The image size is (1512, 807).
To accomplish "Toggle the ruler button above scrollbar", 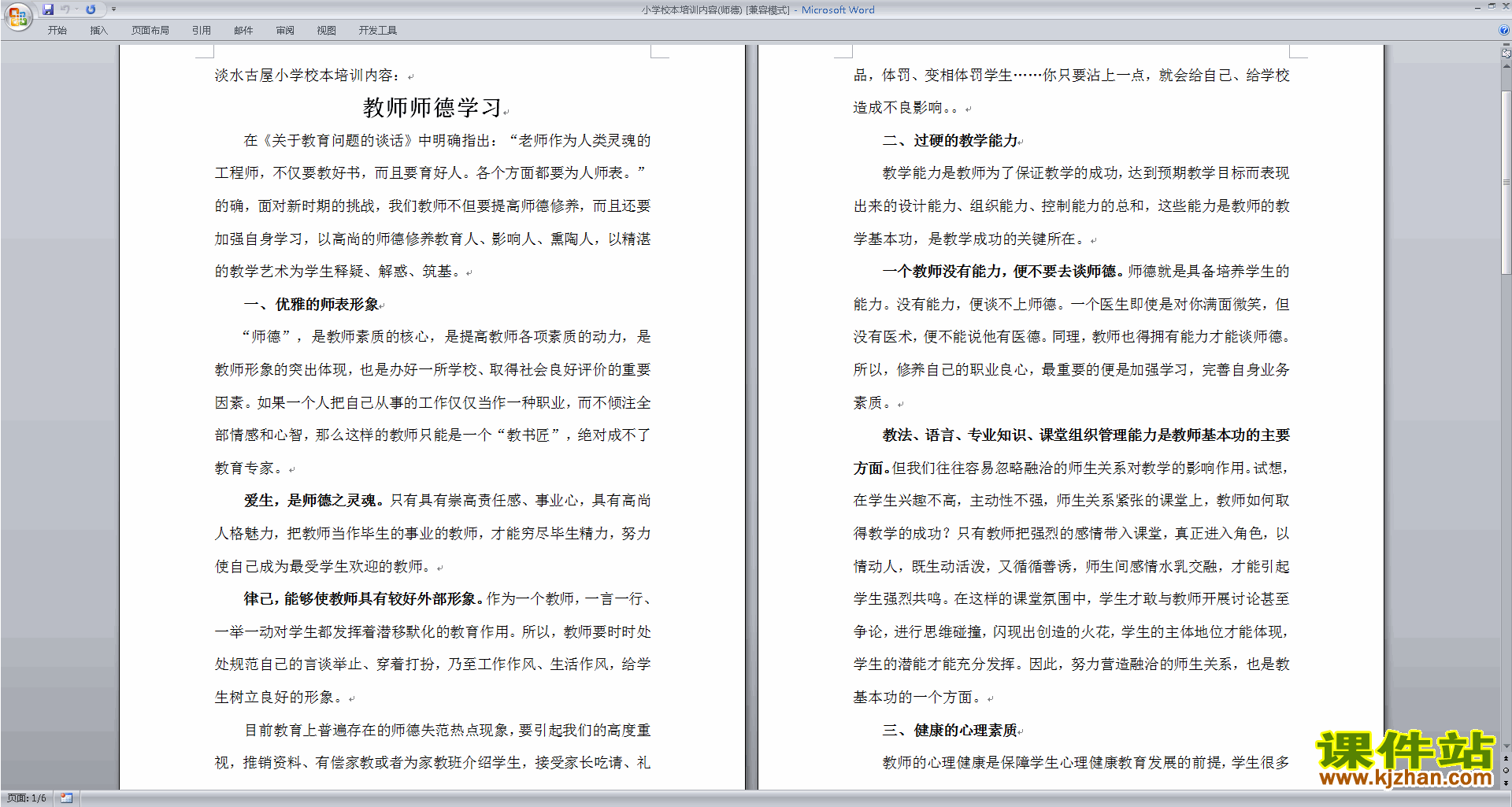I will click(x=1506, y=54).
